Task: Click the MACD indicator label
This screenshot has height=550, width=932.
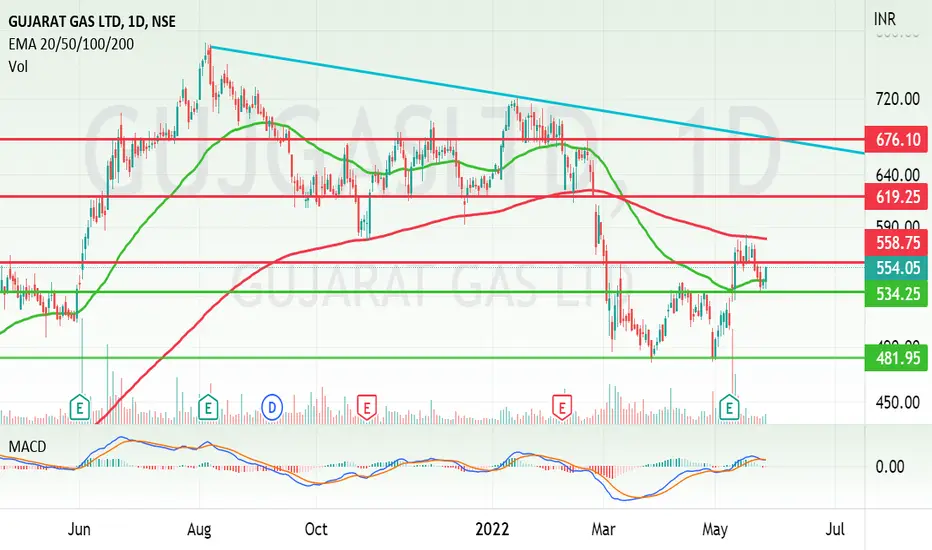Action: tap(27, 447)
